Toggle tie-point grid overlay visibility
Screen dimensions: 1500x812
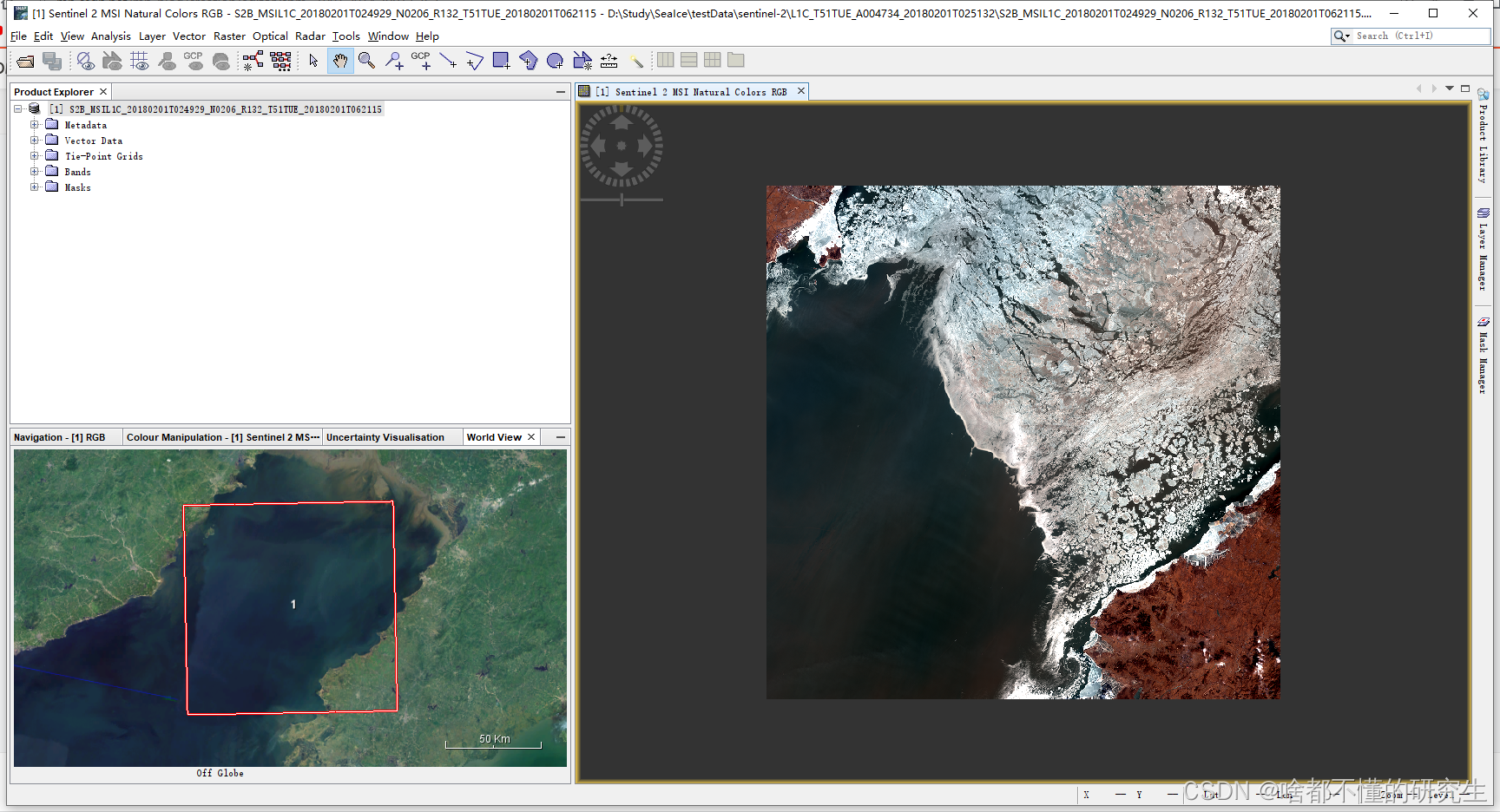pos(140,61)
